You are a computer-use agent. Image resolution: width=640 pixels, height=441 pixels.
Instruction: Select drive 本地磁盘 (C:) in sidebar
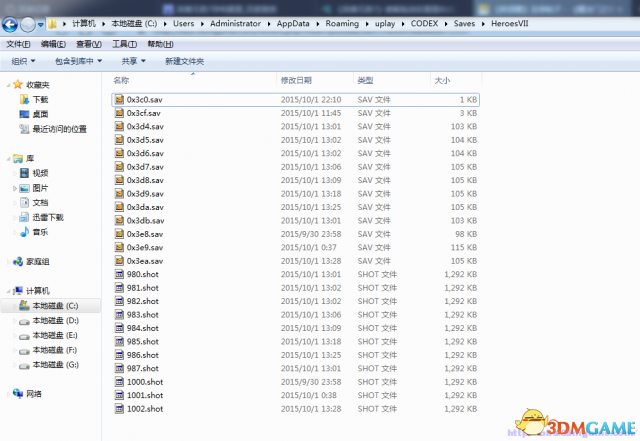coord(51,306)
